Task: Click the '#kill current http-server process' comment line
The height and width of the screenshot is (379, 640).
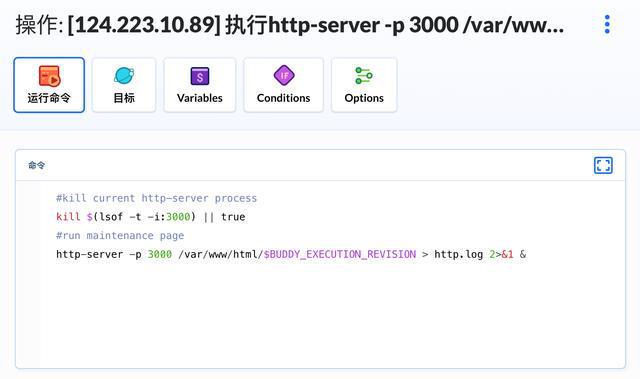Action: coord(156,198)
